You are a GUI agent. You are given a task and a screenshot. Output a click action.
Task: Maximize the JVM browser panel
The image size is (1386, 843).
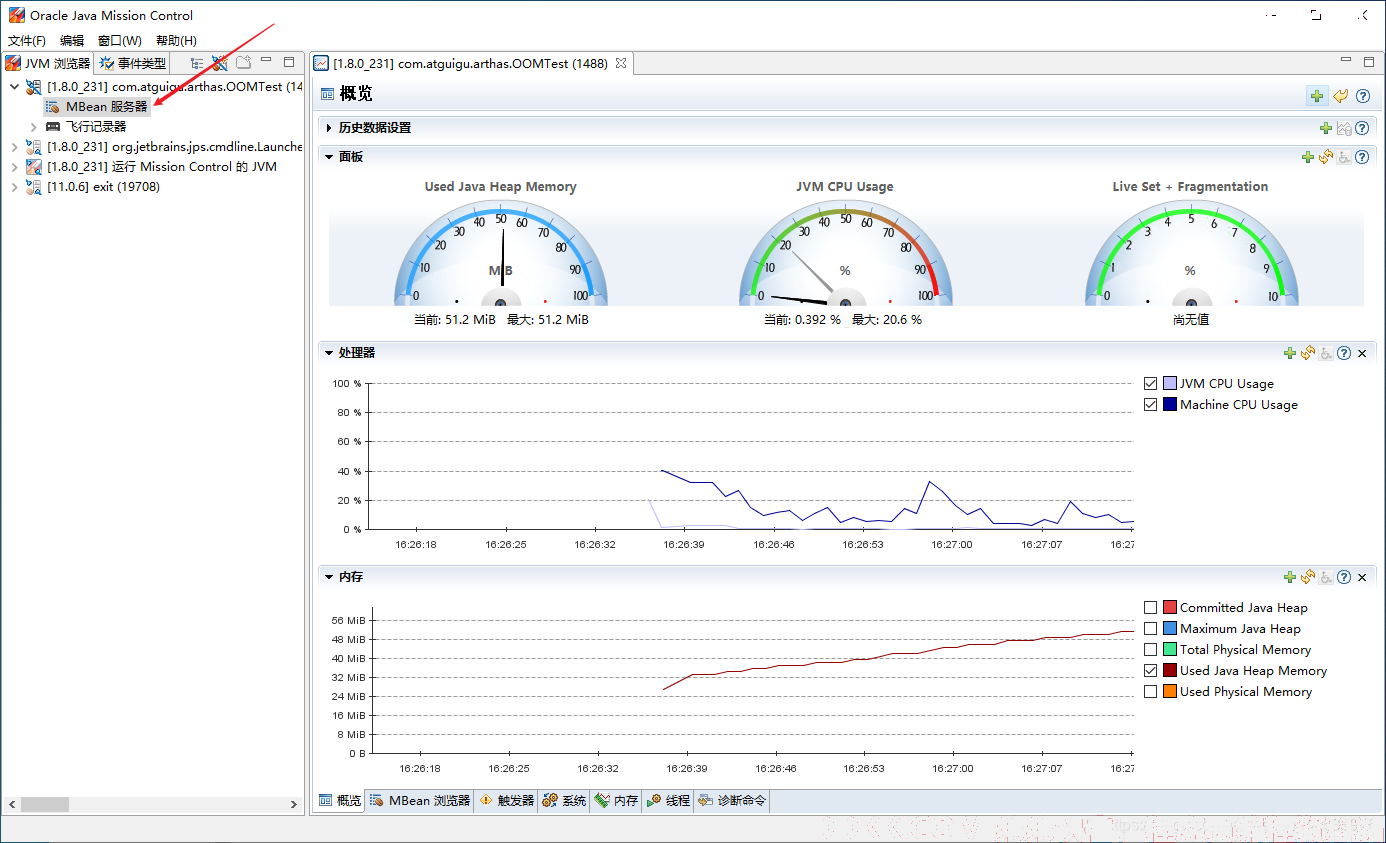[289, 62]
